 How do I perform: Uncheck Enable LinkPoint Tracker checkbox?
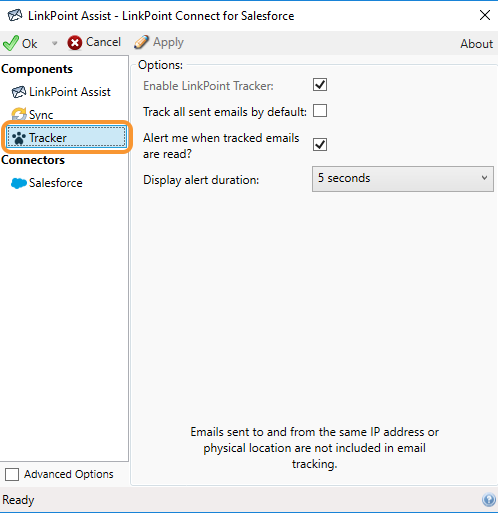320,85
